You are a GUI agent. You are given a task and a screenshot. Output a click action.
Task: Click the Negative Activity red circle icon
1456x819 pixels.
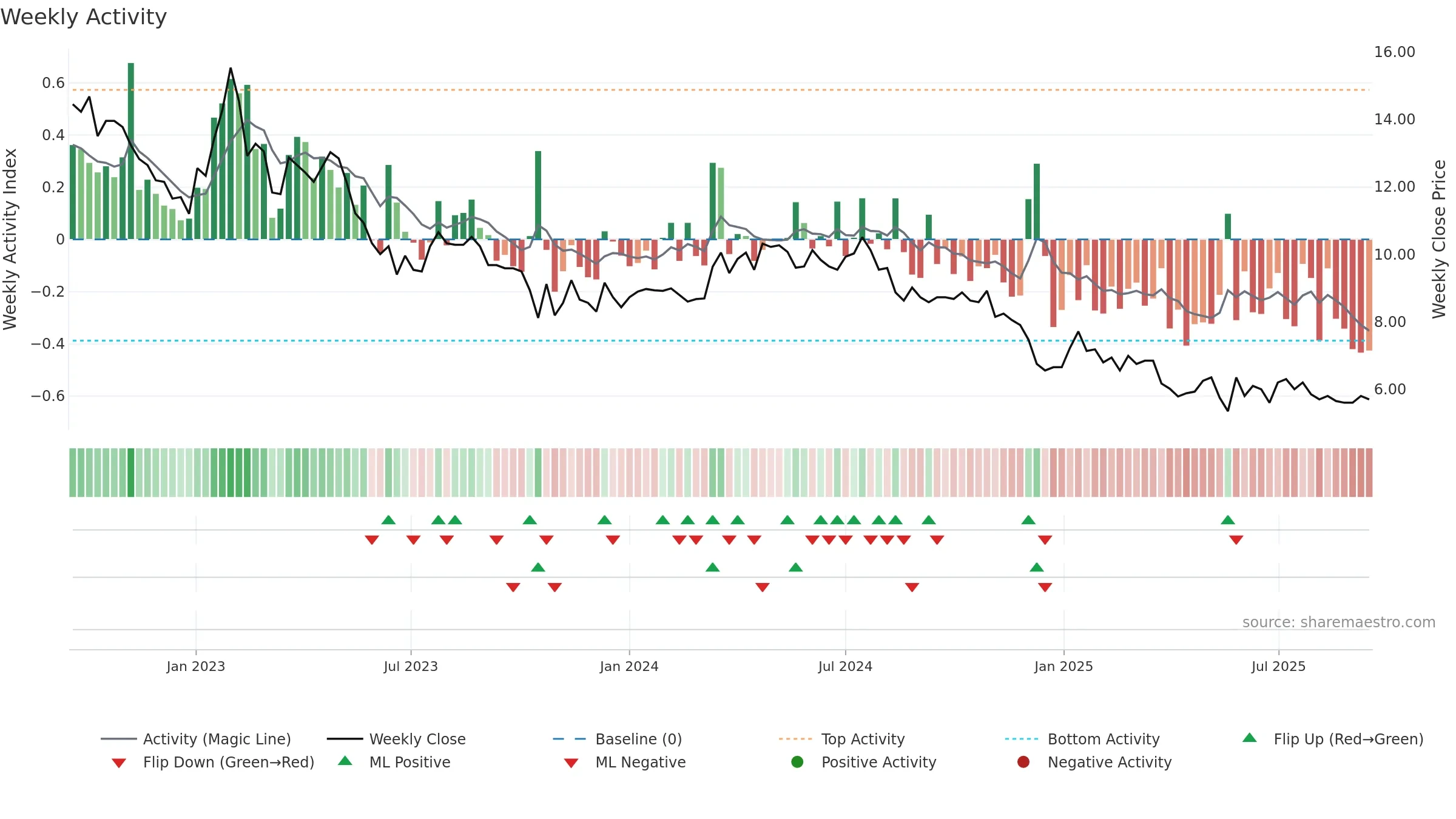click(x=1023, y=762)
